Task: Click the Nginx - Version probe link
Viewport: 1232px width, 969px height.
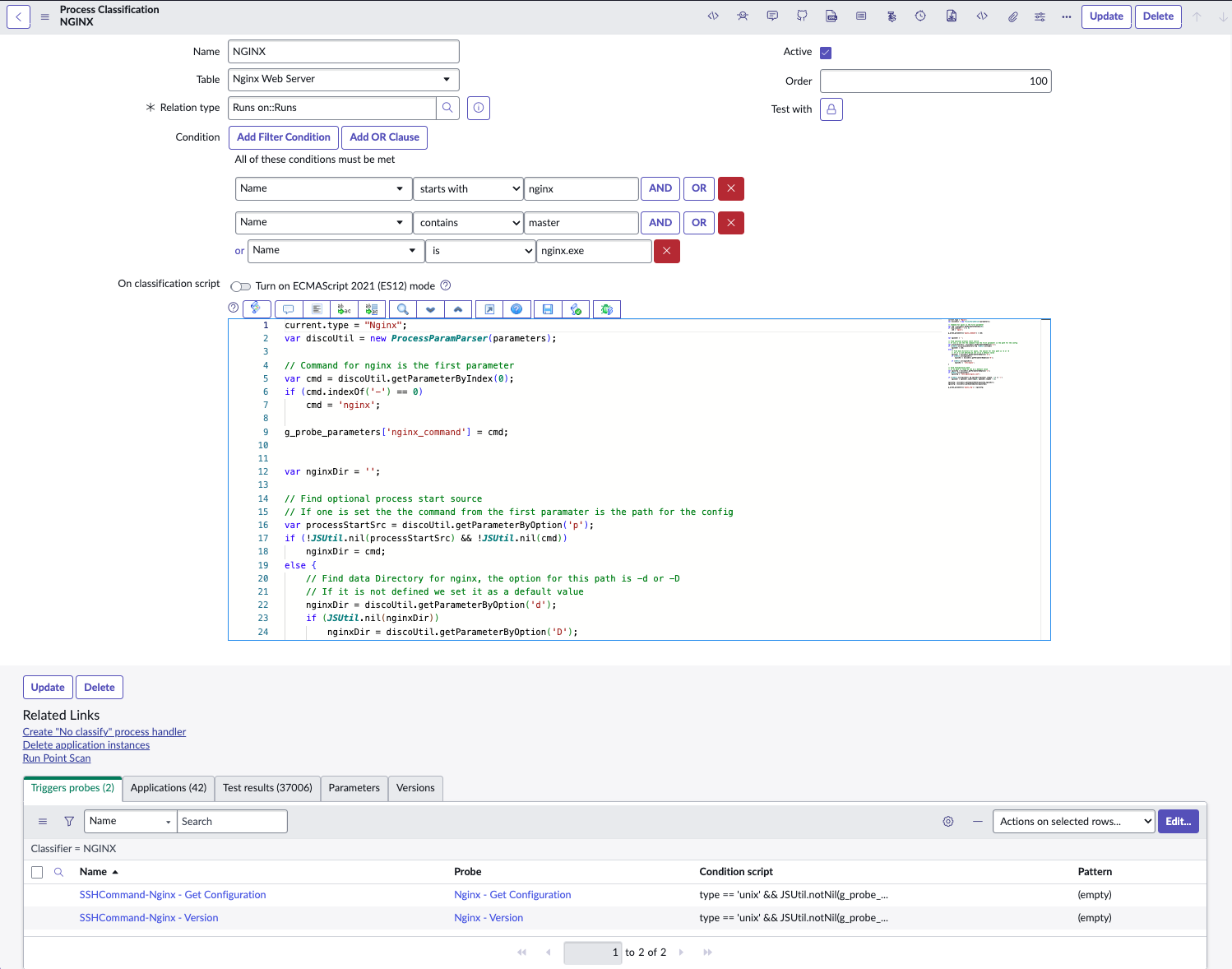Action: point(489,918)
